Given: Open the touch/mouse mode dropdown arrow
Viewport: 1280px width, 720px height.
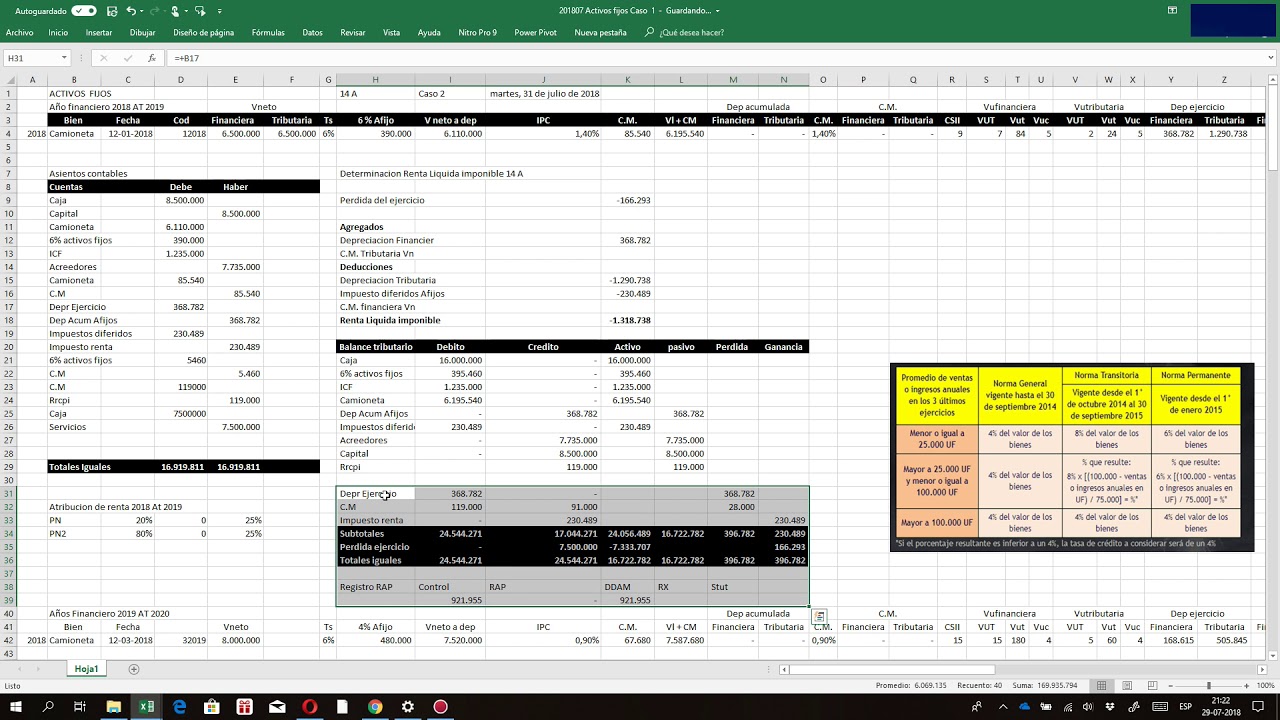Looking at the screenshot, I should pos(186,11).
